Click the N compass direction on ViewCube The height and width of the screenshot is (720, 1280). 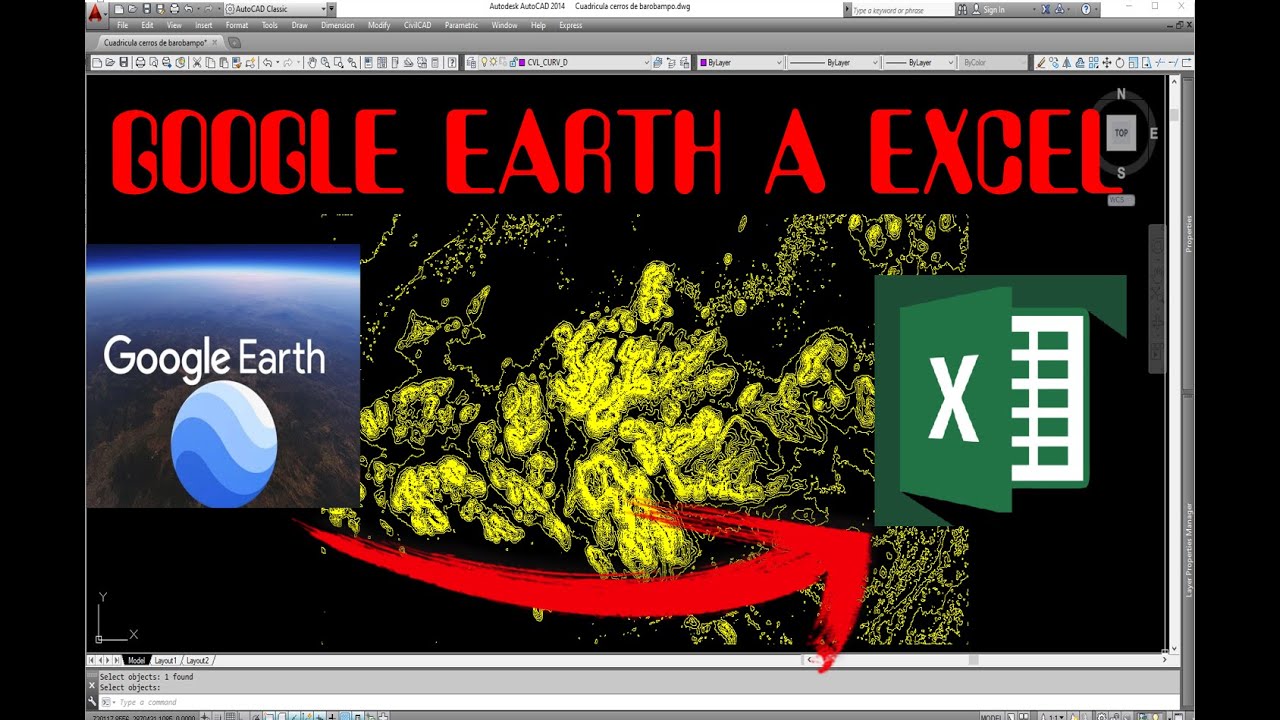1121,94
